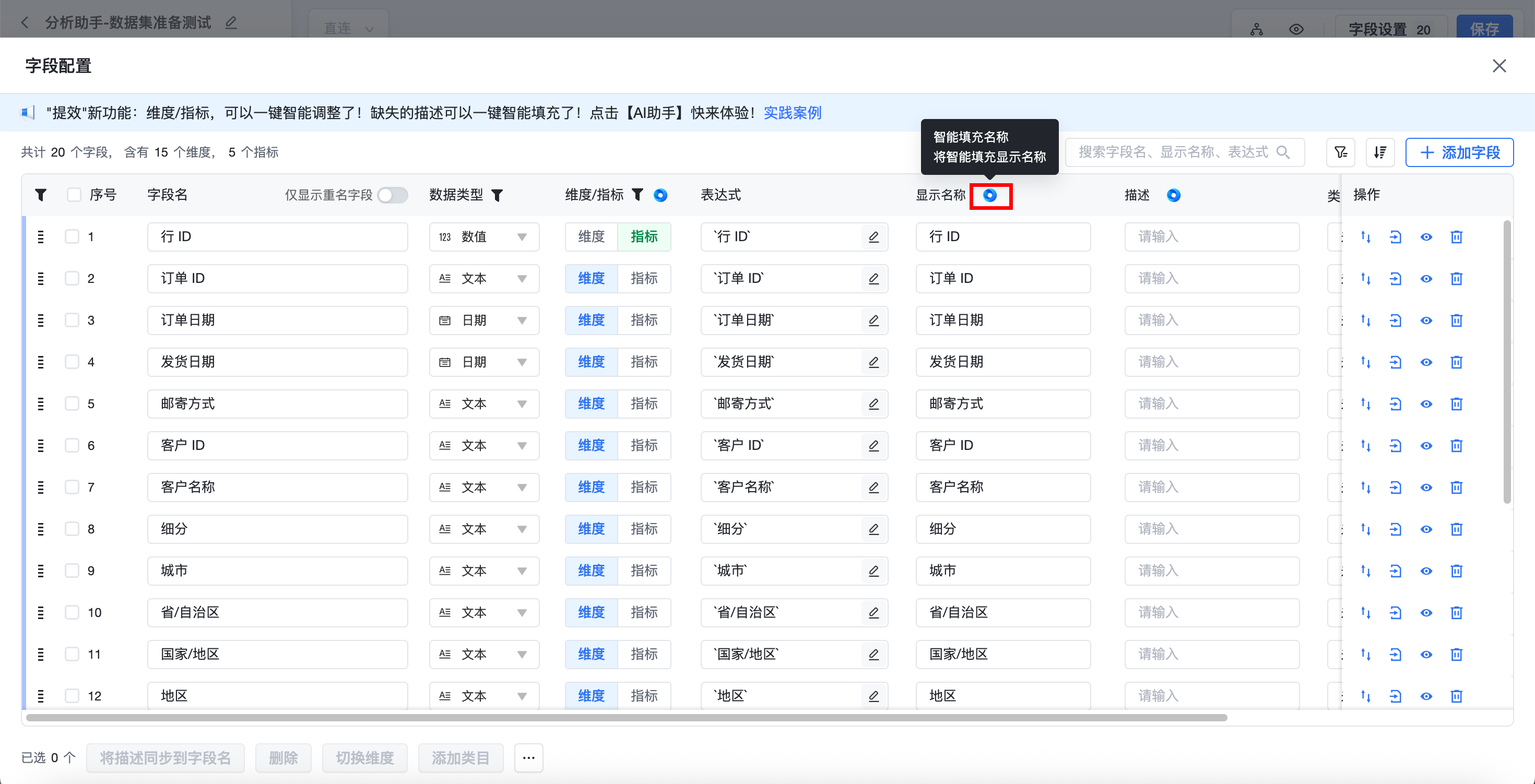Click the leftmost table filter funnel icon
This screenshot has width=1535, height=784.
(x=41, y=195)
